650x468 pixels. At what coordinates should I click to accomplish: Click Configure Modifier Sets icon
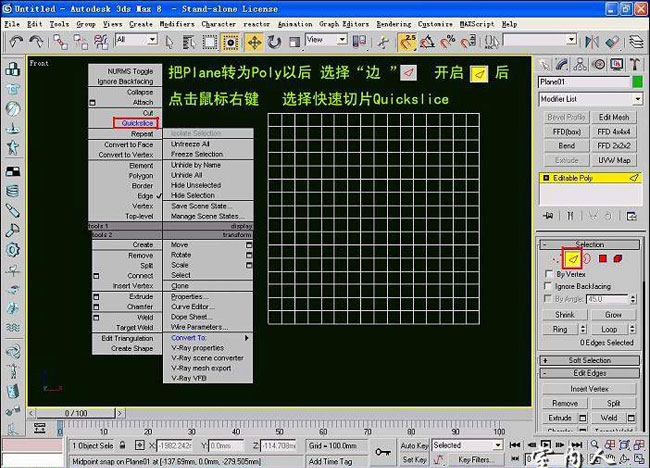(x=631, y=216)
